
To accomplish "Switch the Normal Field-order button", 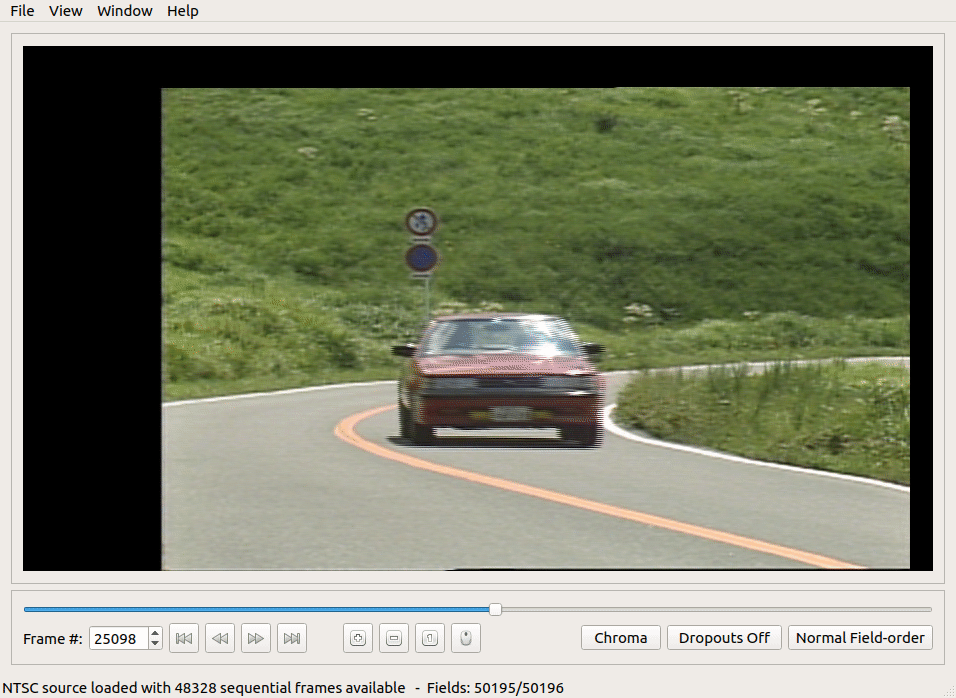I will (860, 638).
